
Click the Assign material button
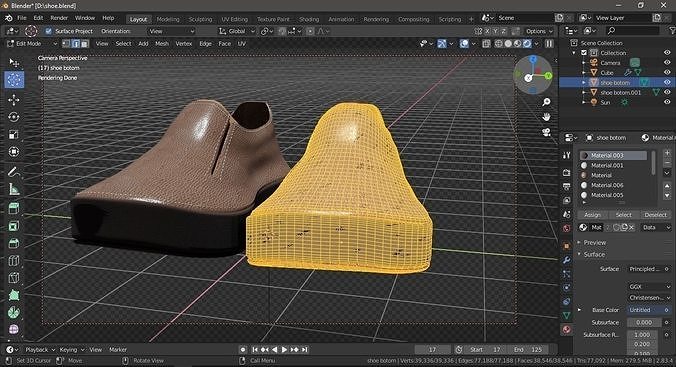pyautogui.click(x=592, y=215)
